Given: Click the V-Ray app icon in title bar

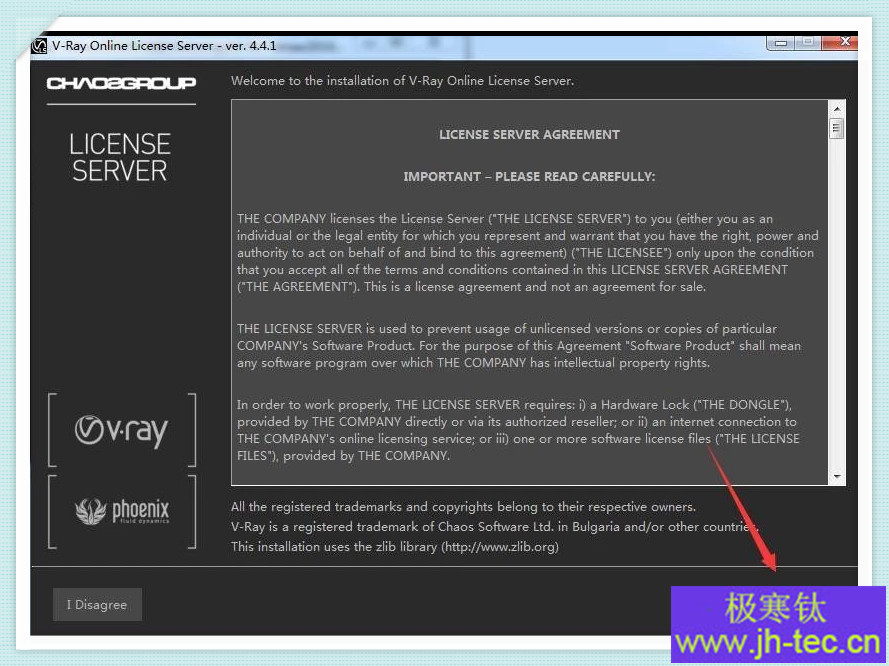Looking at the screenshot, I should pos(39,46).
